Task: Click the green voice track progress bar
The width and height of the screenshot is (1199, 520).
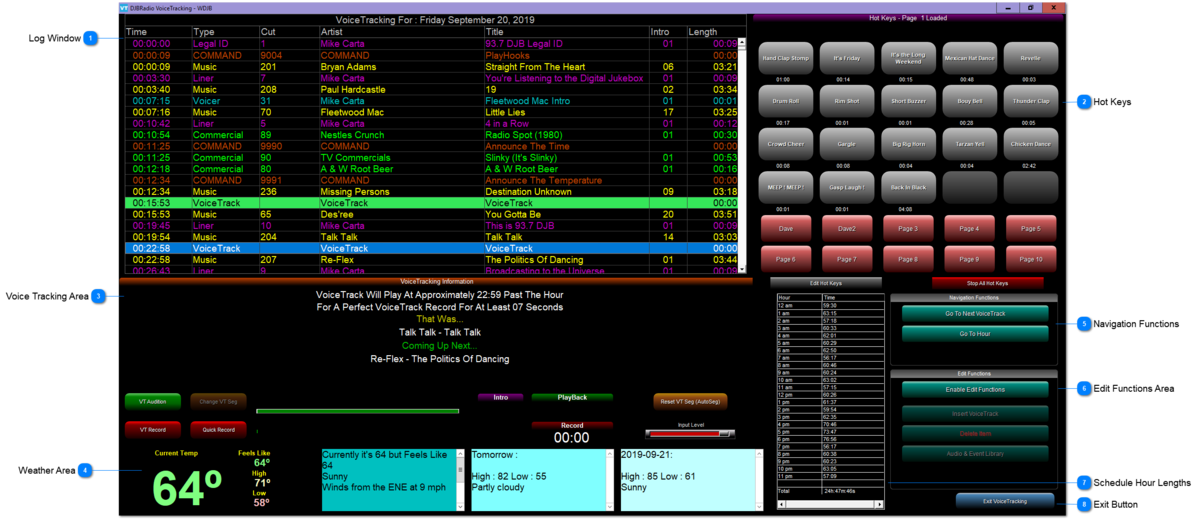Action: pyautogui.click(x=358, y=411)
